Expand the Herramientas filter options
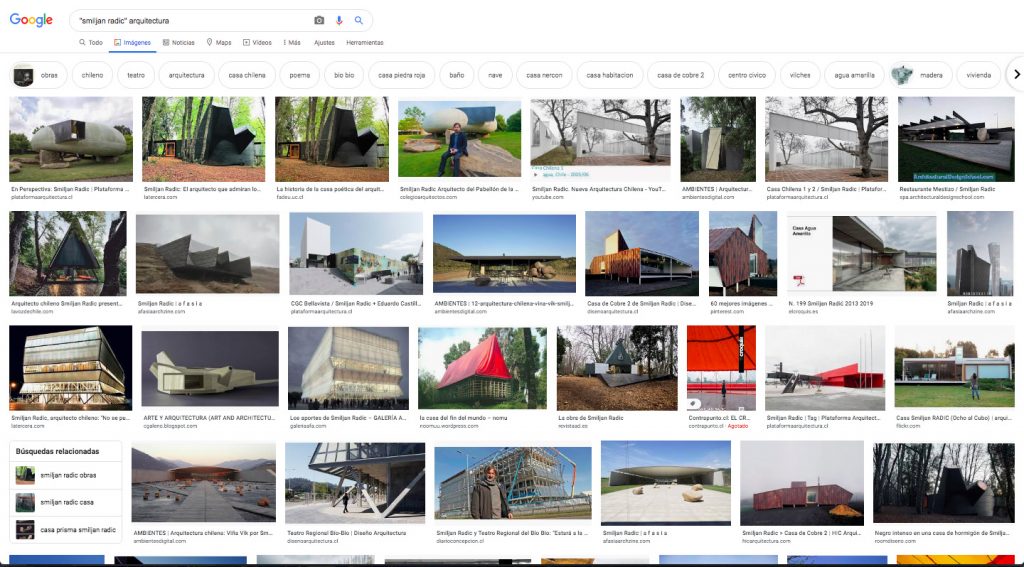 pyautogui.click(x=364, y=43)
